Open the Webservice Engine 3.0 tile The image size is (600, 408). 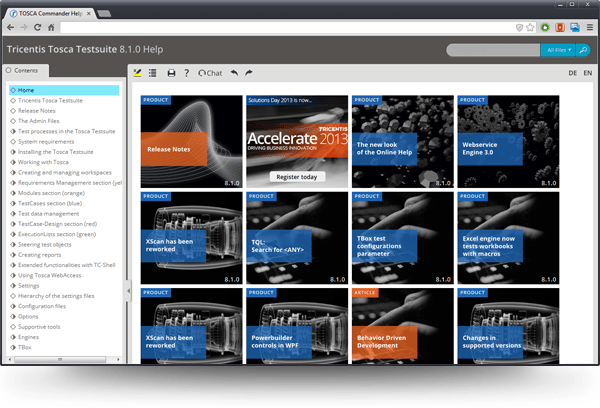(508, 142)
